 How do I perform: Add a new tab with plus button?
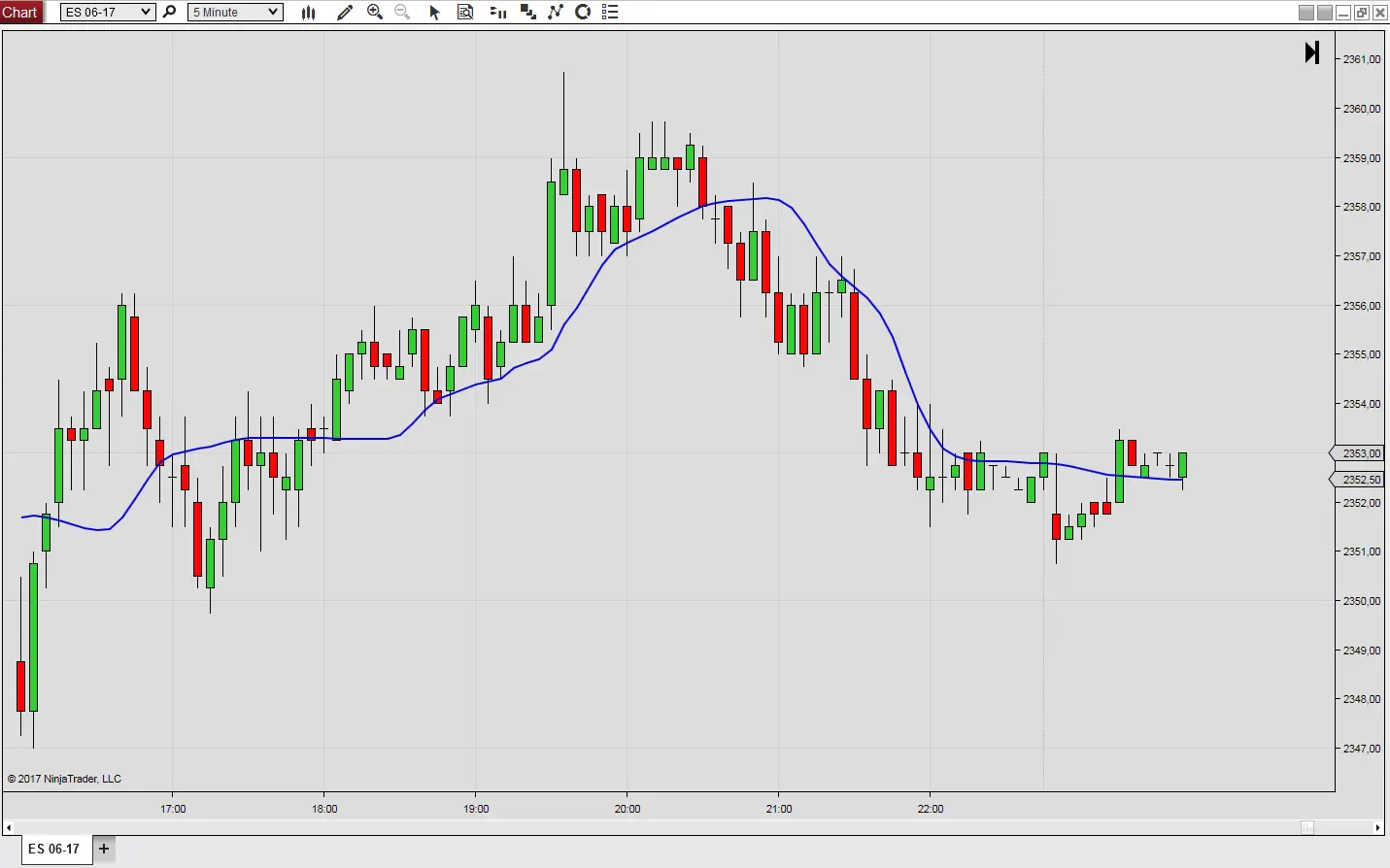click(x=104, y=849)
